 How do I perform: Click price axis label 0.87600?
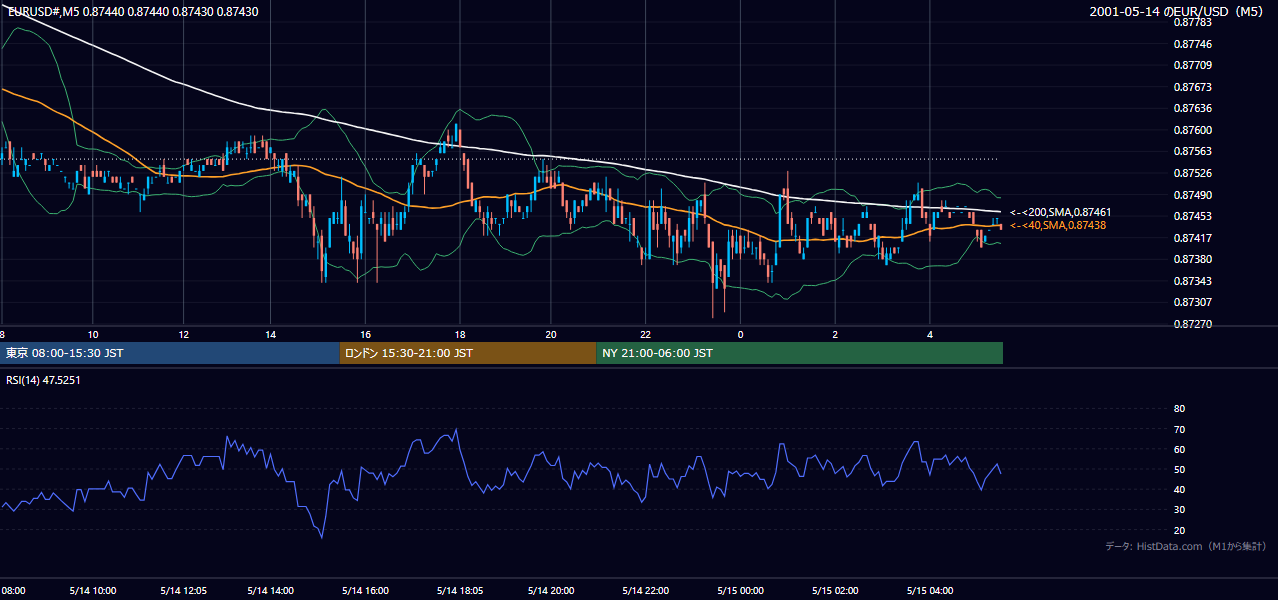pos(1192,130)
